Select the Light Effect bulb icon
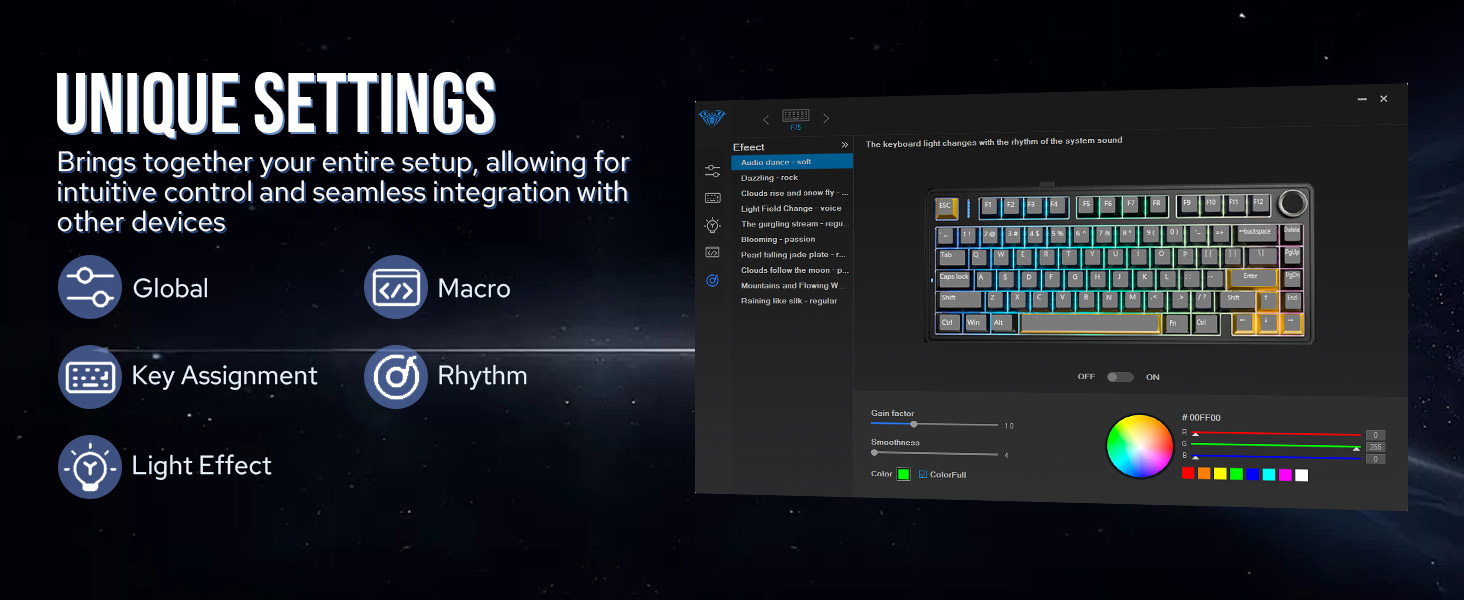 click(x=713, y=225)
